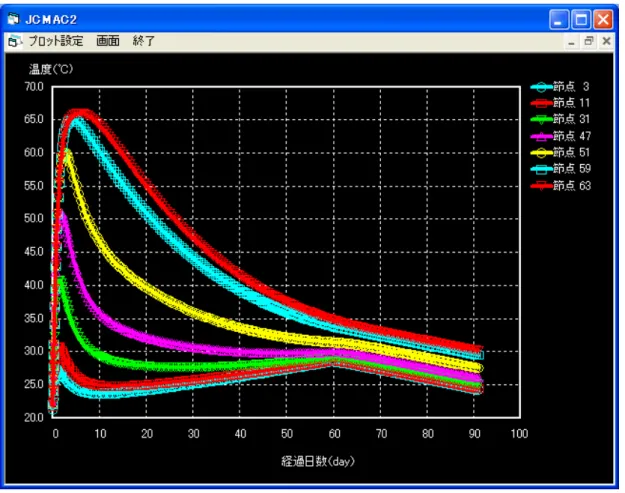The height and width of the screenshot is (493, 625).
Task: Click the JCMAC2 window title text
Action: [x=51, y=20]
